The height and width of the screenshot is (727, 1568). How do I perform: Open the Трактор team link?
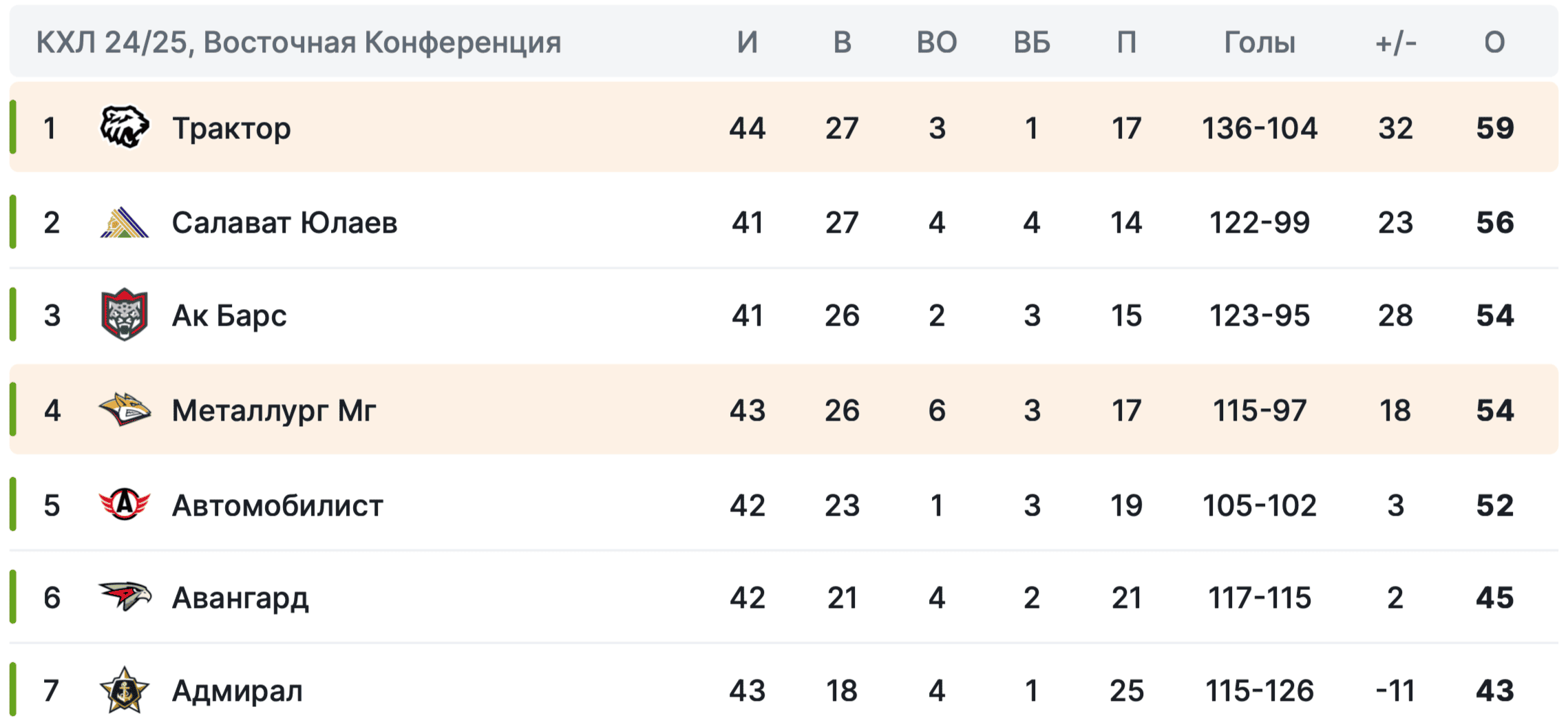(231, 128)
